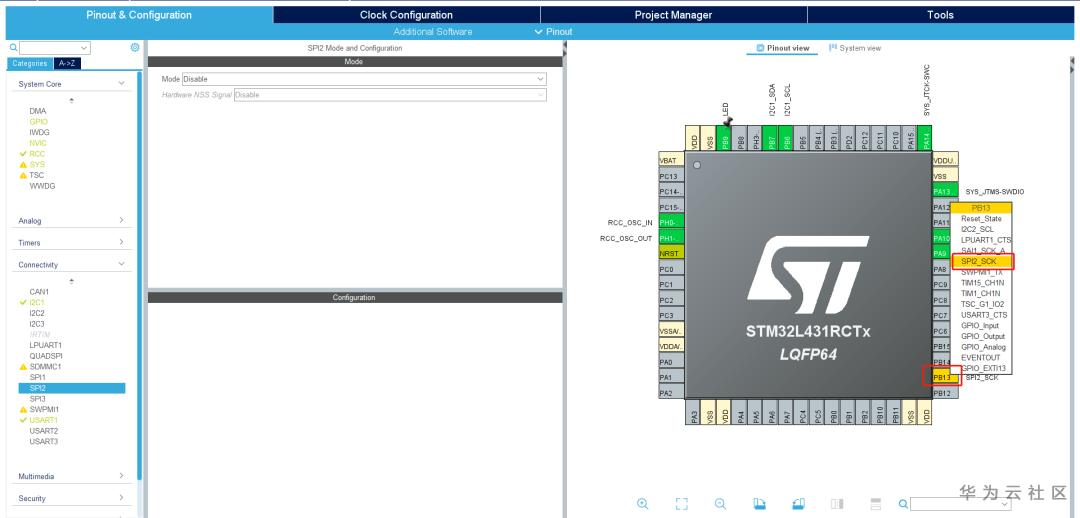Click the PA9 green pin
Image resolution: width=1080 pixels, height=518 pixels.
point(941,253)
